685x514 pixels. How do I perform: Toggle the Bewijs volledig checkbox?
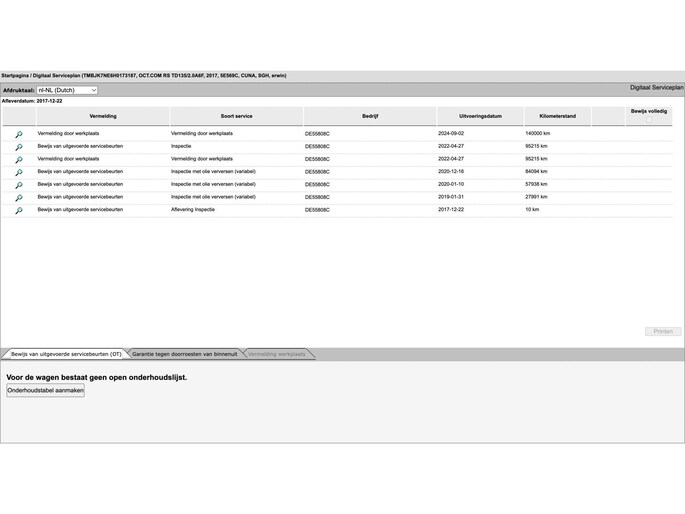(648, 120)
